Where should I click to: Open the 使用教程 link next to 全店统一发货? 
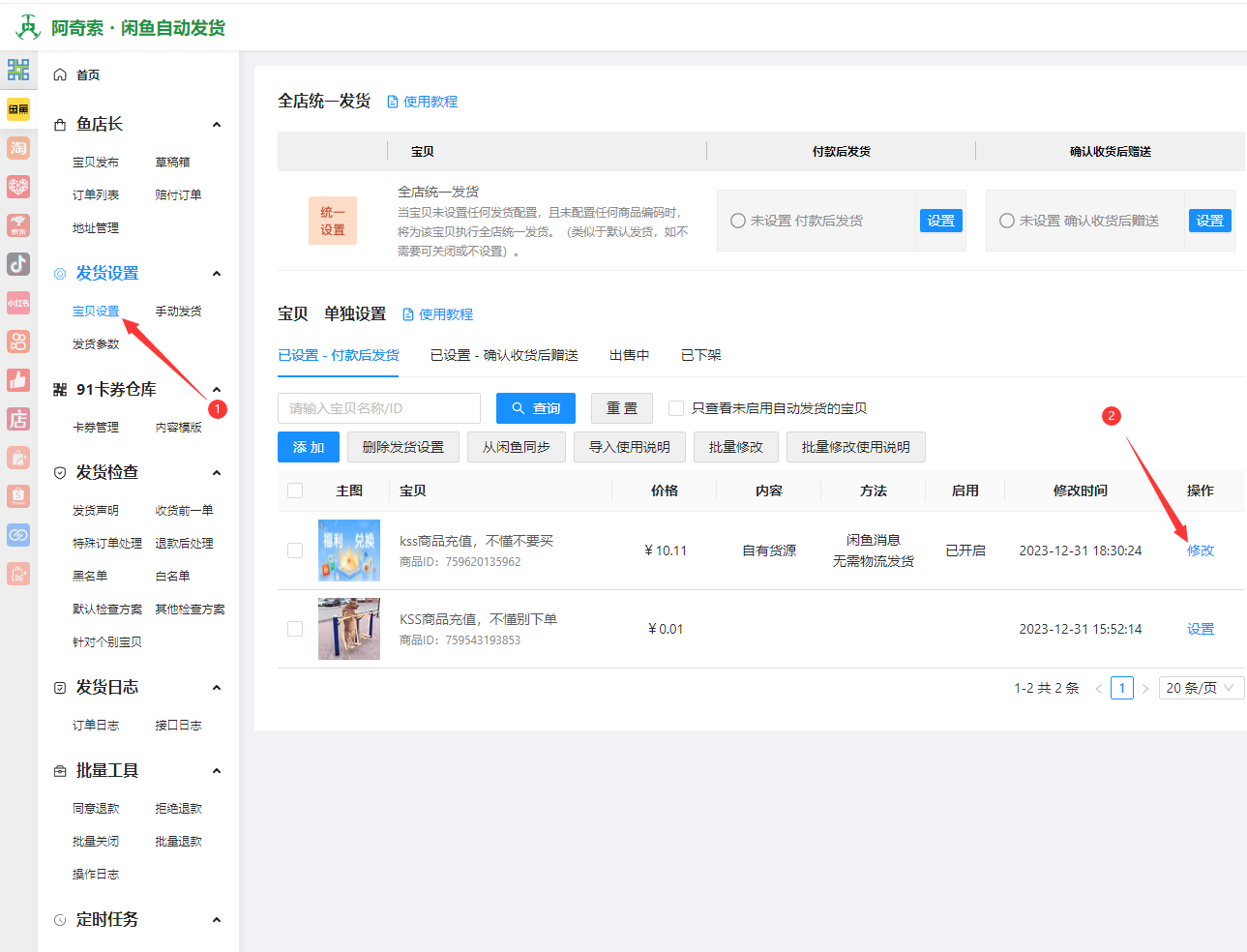[429, 101]
